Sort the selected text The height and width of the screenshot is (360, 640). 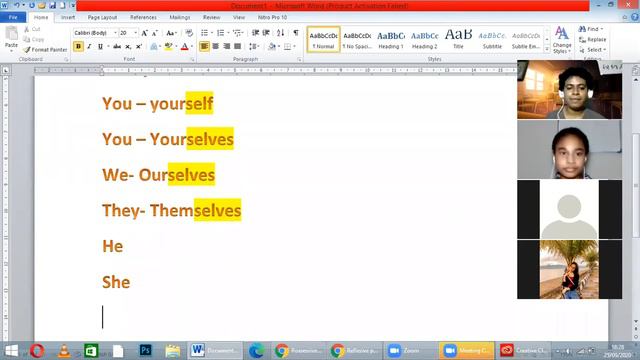pyautogui.click(x=280, y=33)
